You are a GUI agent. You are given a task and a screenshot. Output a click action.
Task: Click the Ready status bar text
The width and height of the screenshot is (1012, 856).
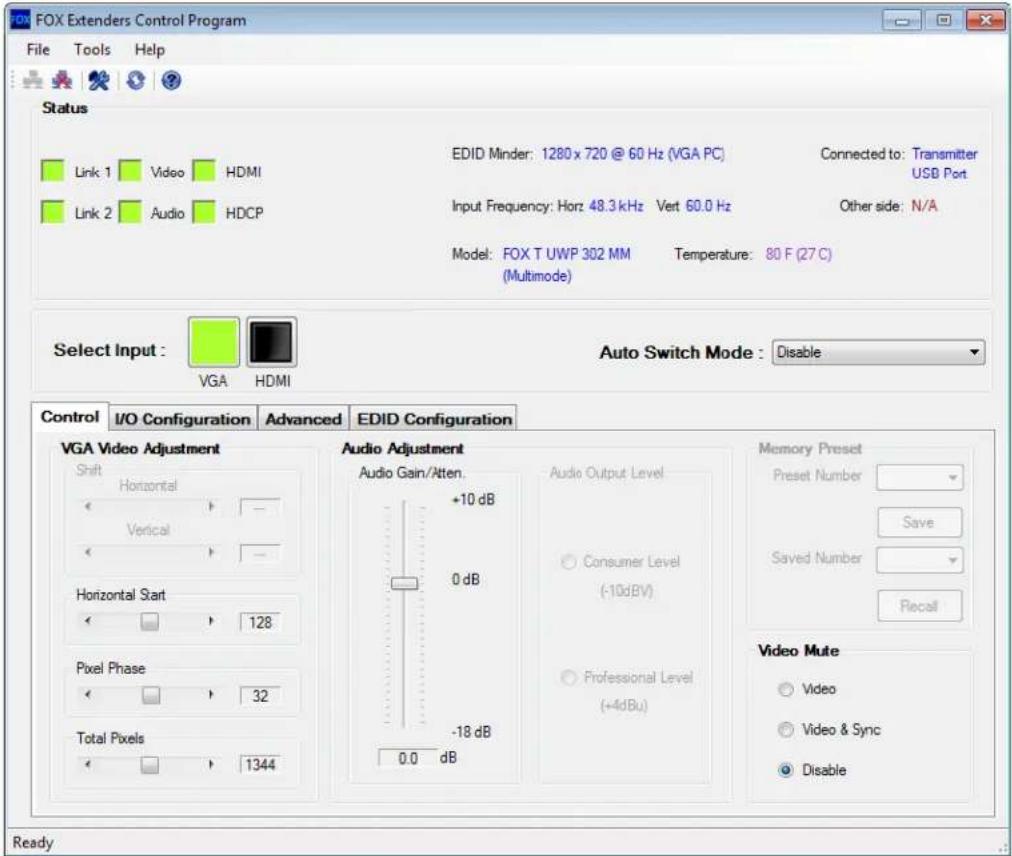coord(33,842)
